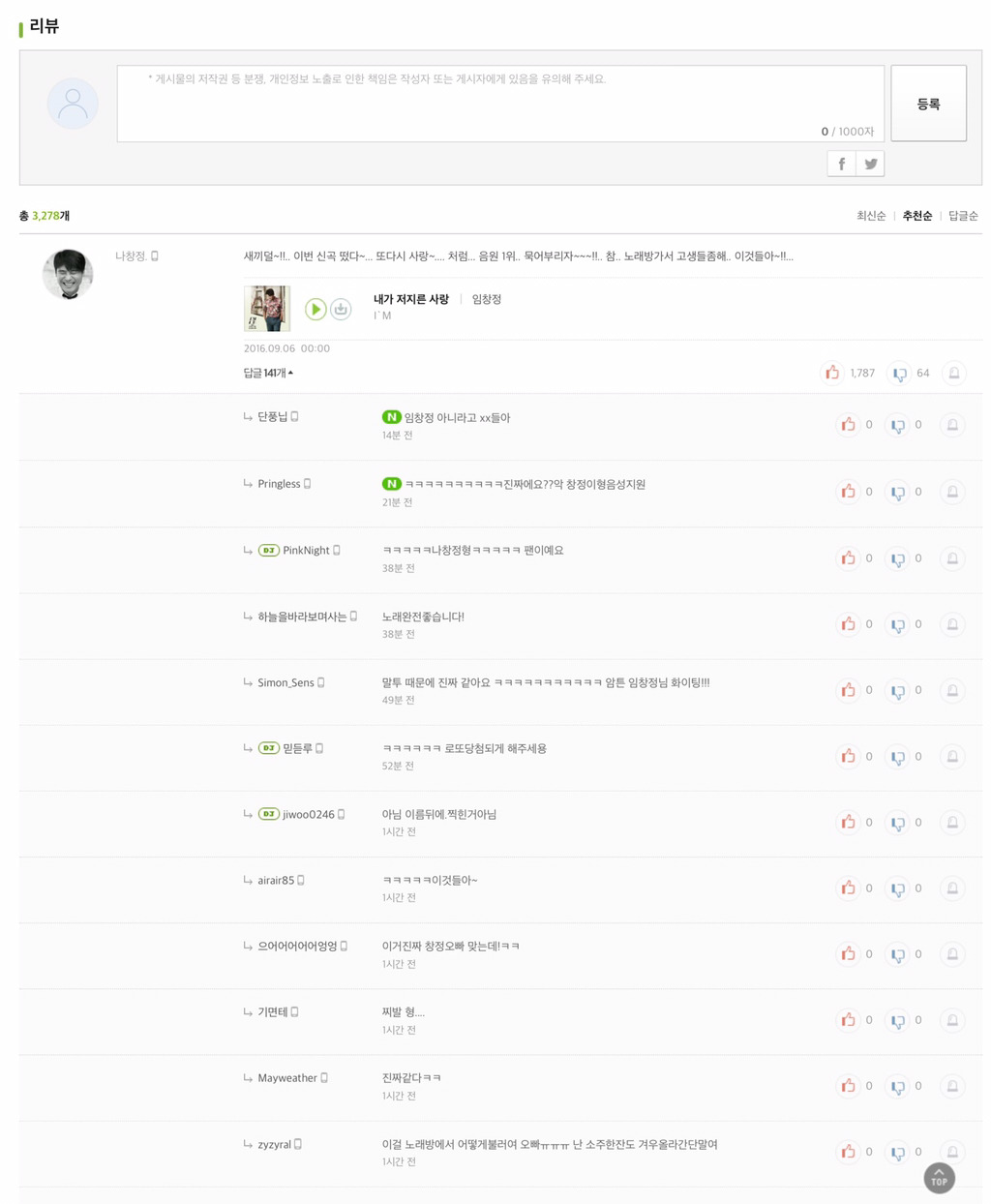Screen dimensions: 991x1204
Task: Share the review via the Facebook icon
Action: 841,163
